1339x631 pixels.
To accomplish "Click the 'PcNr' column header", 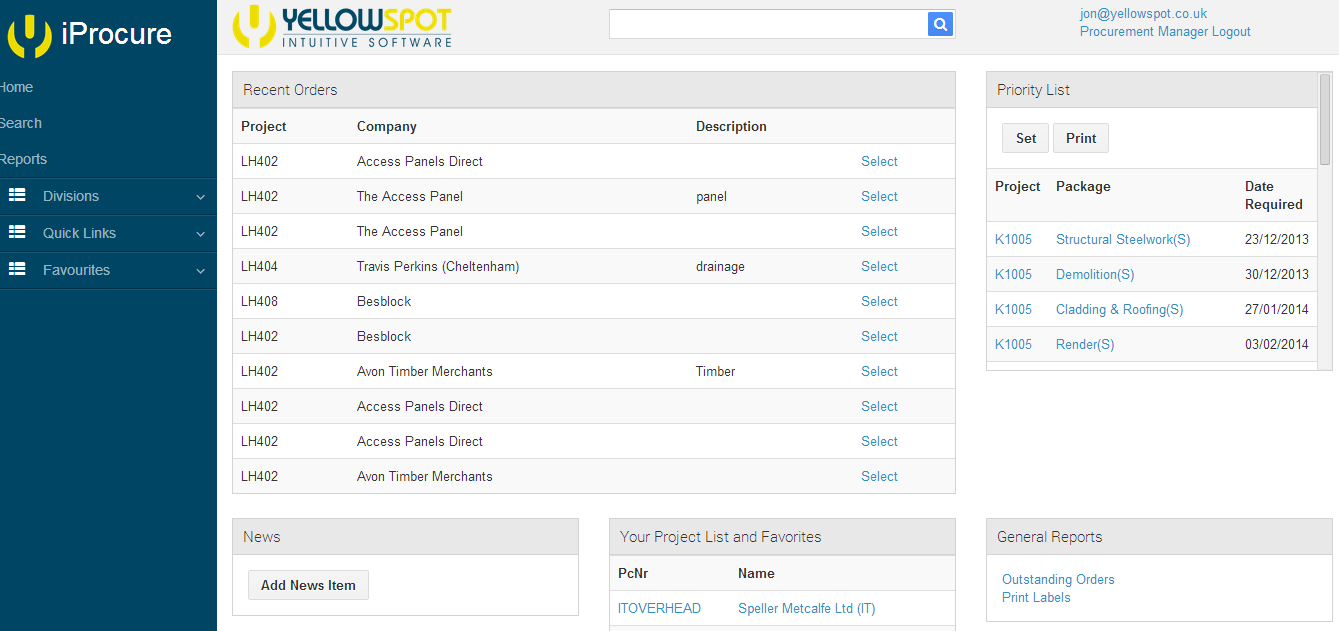I will click(x=632, y=573).
